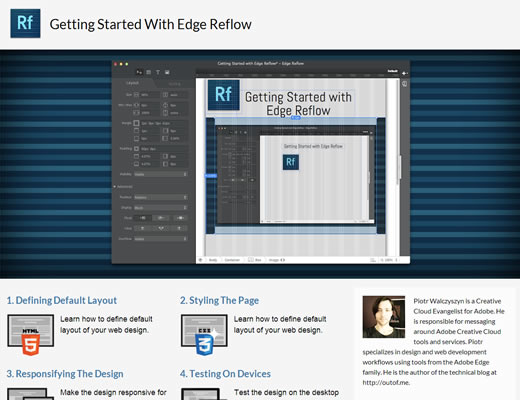Click Piotr Walczyszyn's author photo

[x=384, y=317]
